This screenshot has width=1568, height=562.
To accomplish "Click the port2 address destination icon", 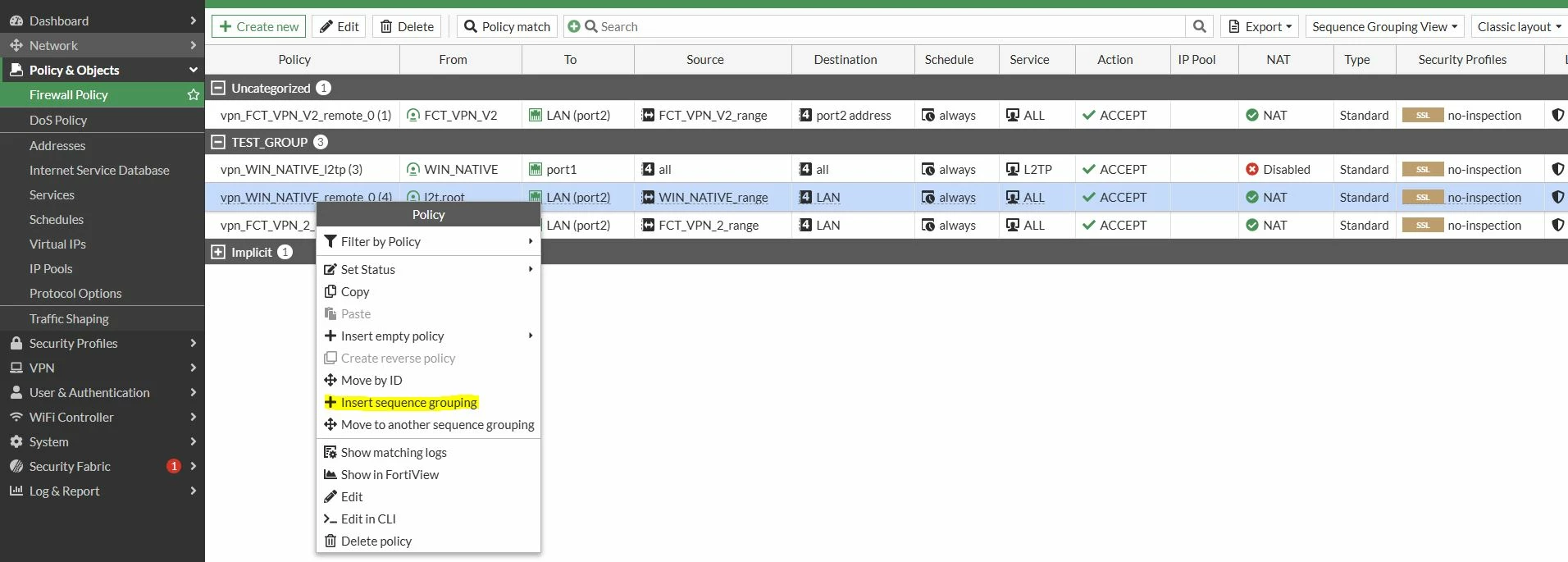I will point(805,115).
